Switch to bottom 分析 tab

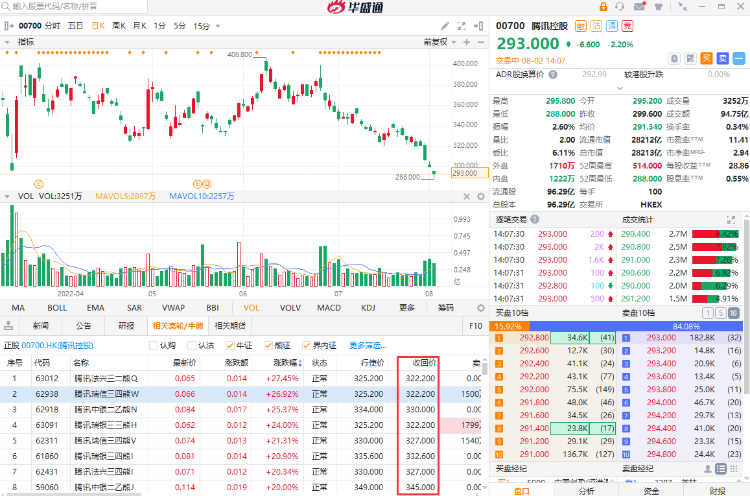click(x=586, y=491)
